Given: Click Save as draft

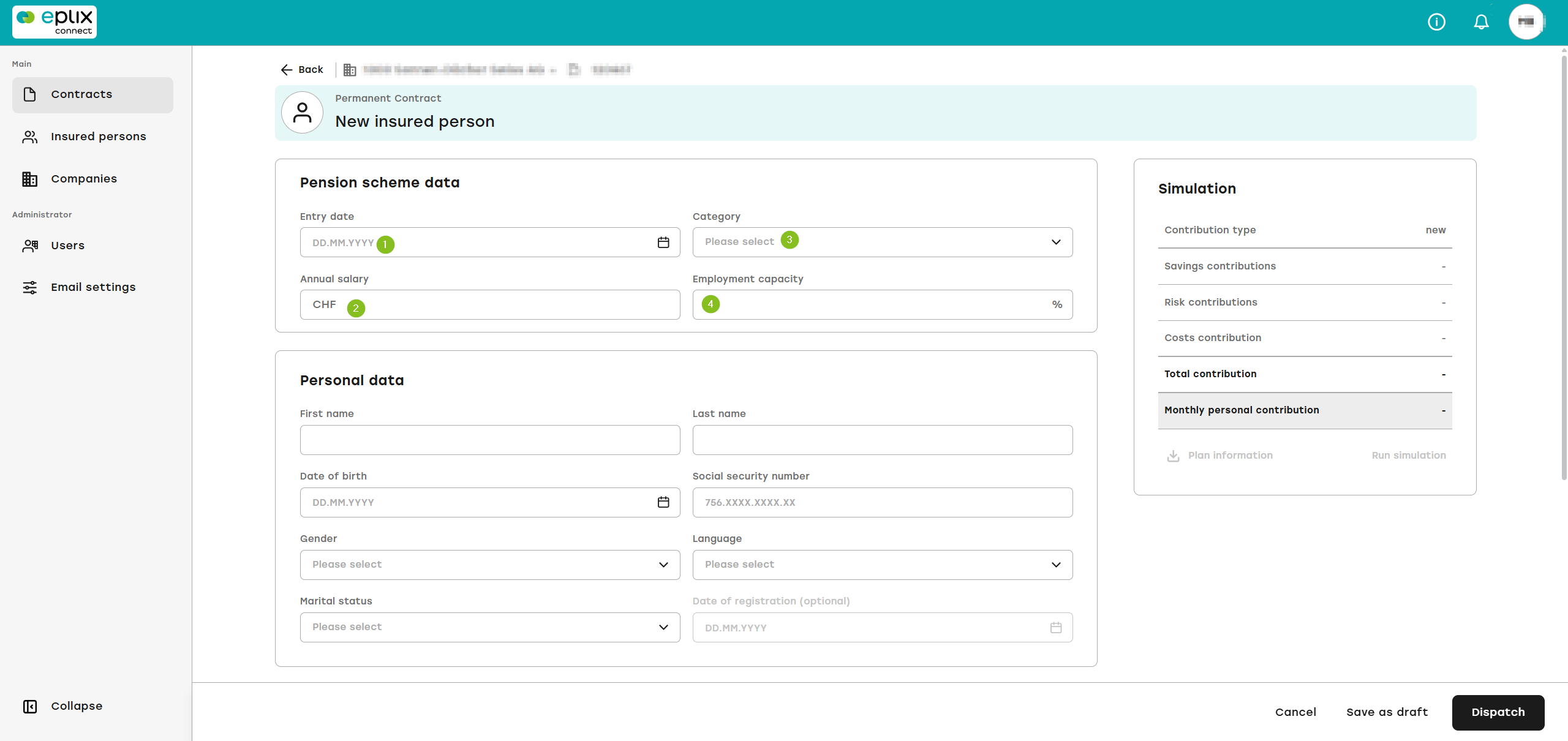Looking at the screenshot, I should tap(1387, 712).
